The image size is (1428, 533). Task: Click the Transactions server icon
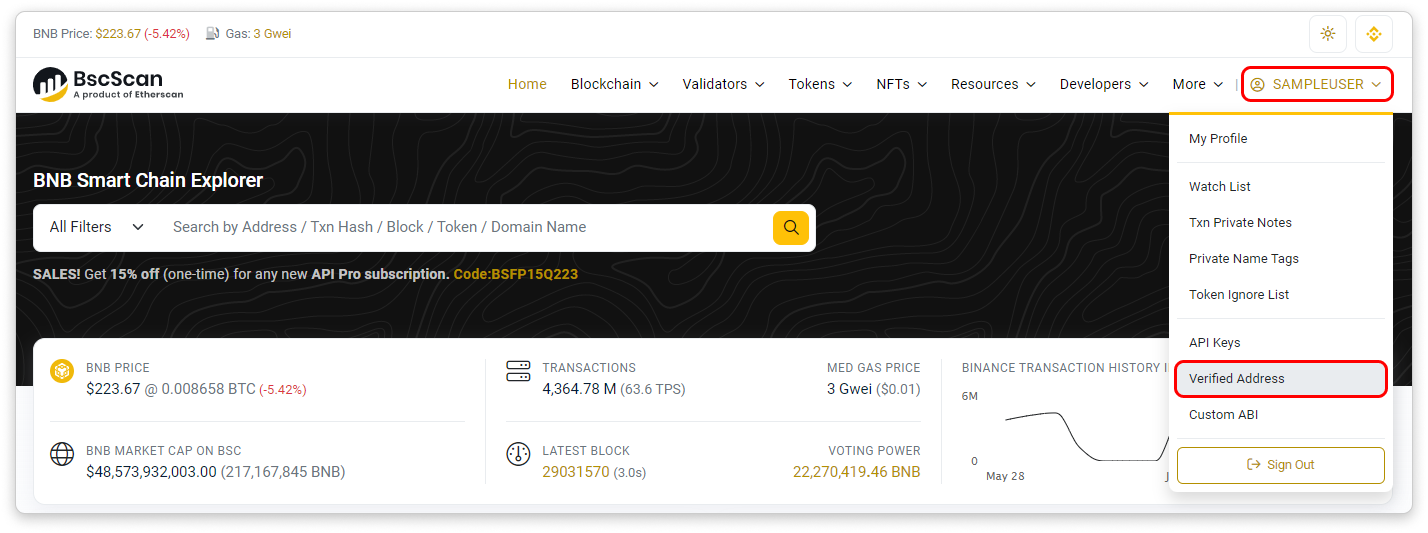[518, 371]
